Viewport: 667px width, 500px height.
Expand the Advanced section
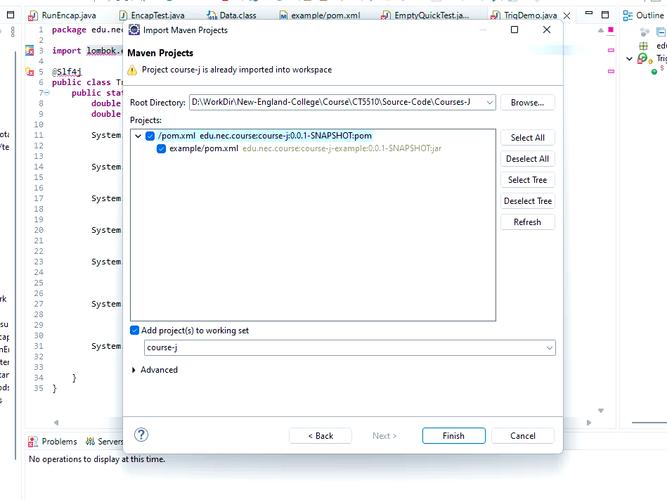(x=135, y=370)
